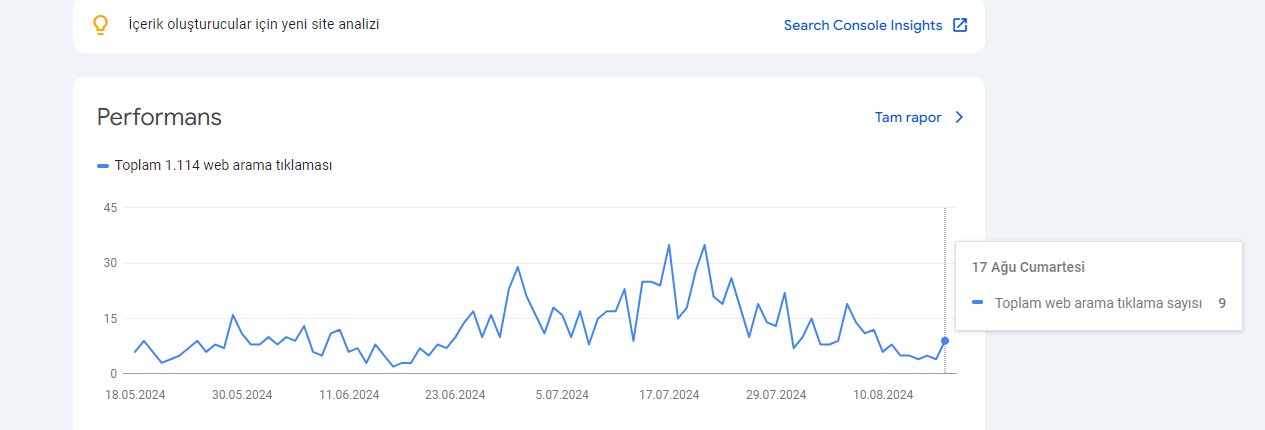This screenshot has width=1265, height=430.
Task: Click the 29.07.2024 axis date label
Action: pos(776,394)
